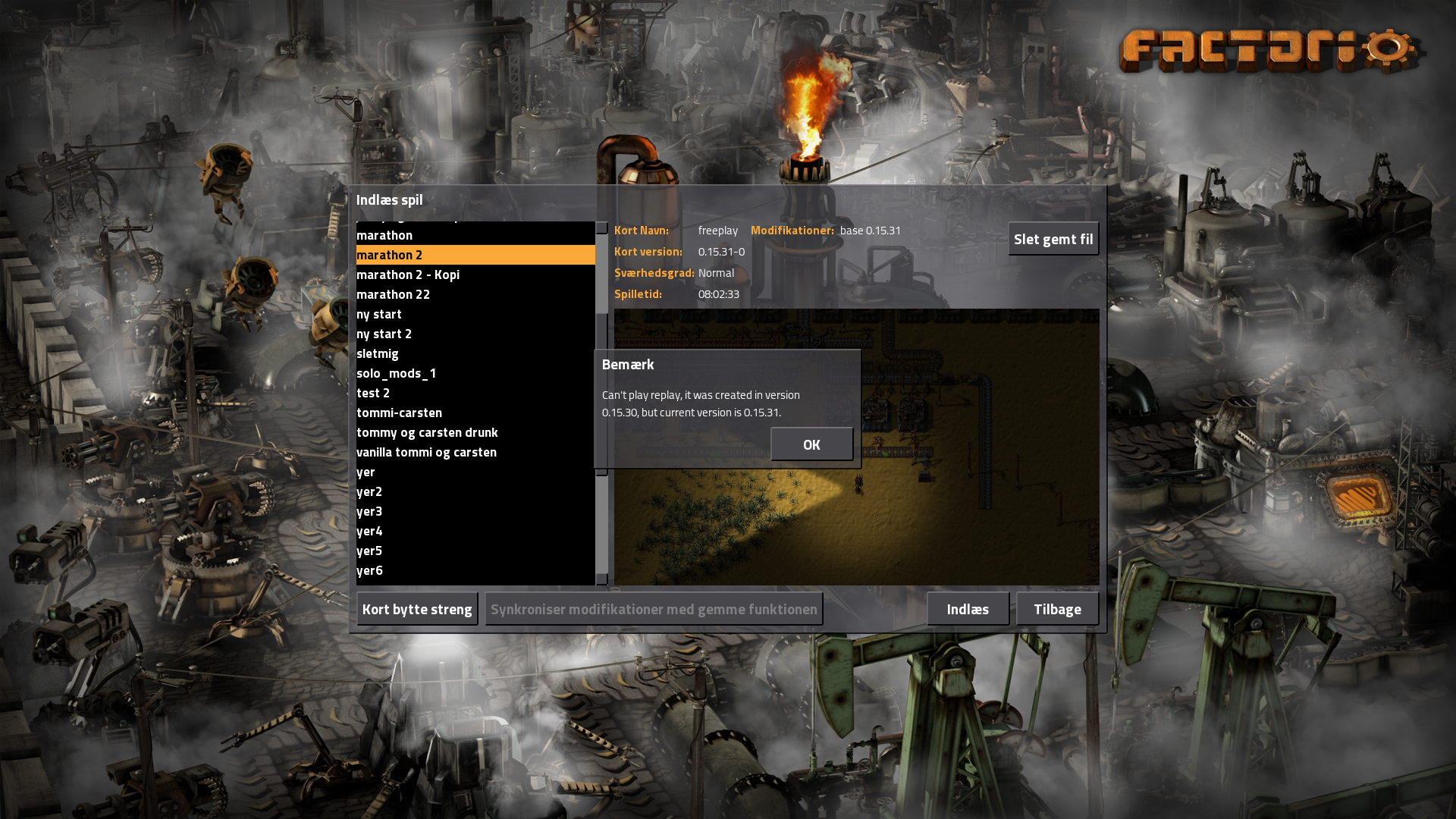Select the save solo_mods_1
Viewport: 1456px width, 819px height.
point(475,373)
